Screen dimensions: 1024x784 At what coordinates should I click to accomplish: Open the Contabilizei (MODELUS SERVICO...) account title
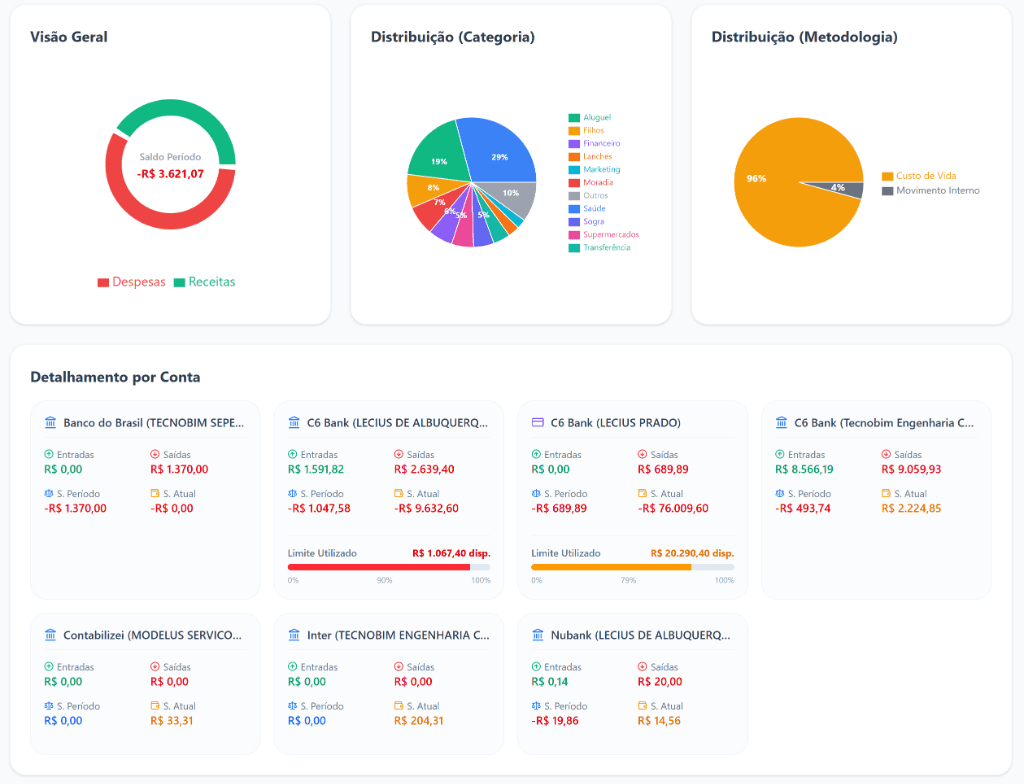click(x=152, y=635)
